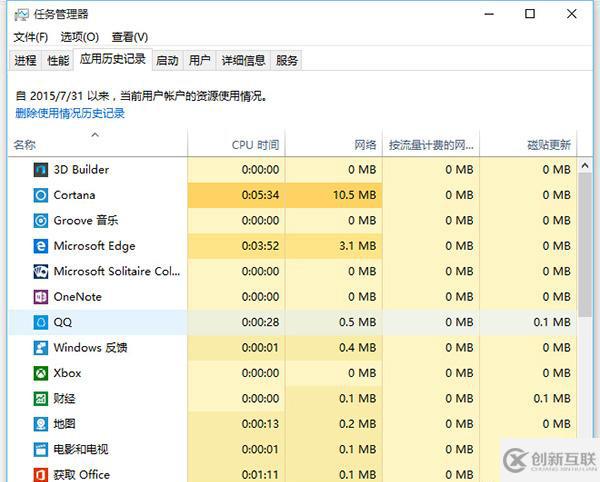The height and width of the screenshot is (482, 600).
Task: Click Edge's network value 3.1 MB
Action: pos(357,246)
